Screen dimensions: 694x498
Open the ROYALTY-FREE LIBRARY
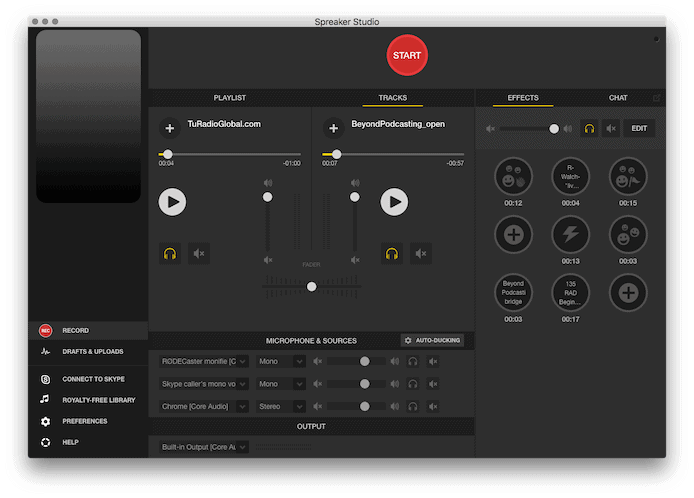pos(88,400)
